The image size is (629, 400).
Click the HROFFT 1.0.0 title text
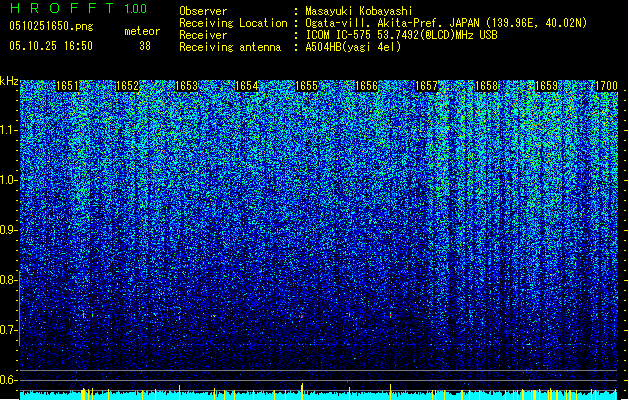[x=78, y=8]
